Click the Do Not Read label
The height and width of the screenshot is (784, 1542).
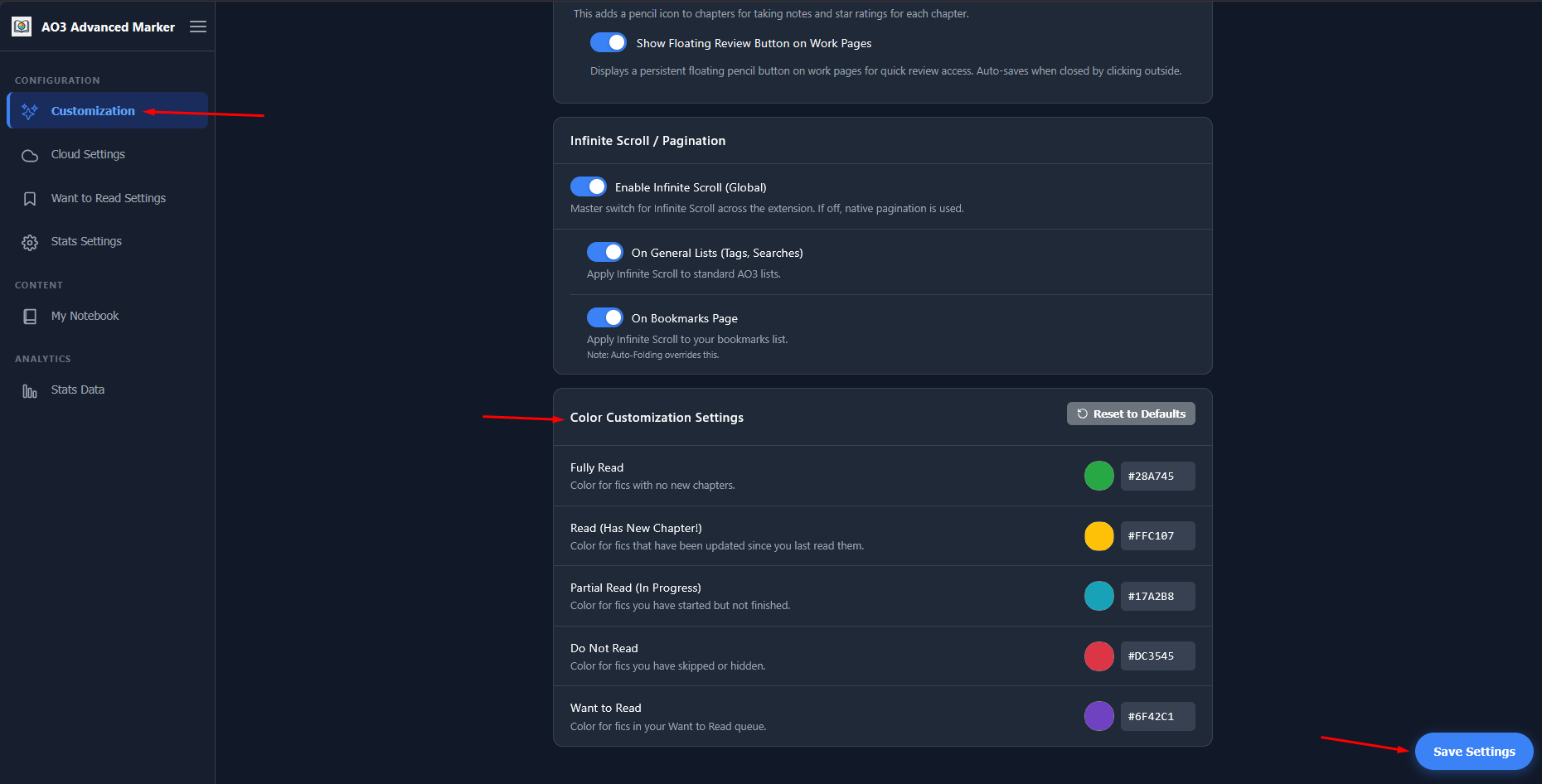pos(604,648)
